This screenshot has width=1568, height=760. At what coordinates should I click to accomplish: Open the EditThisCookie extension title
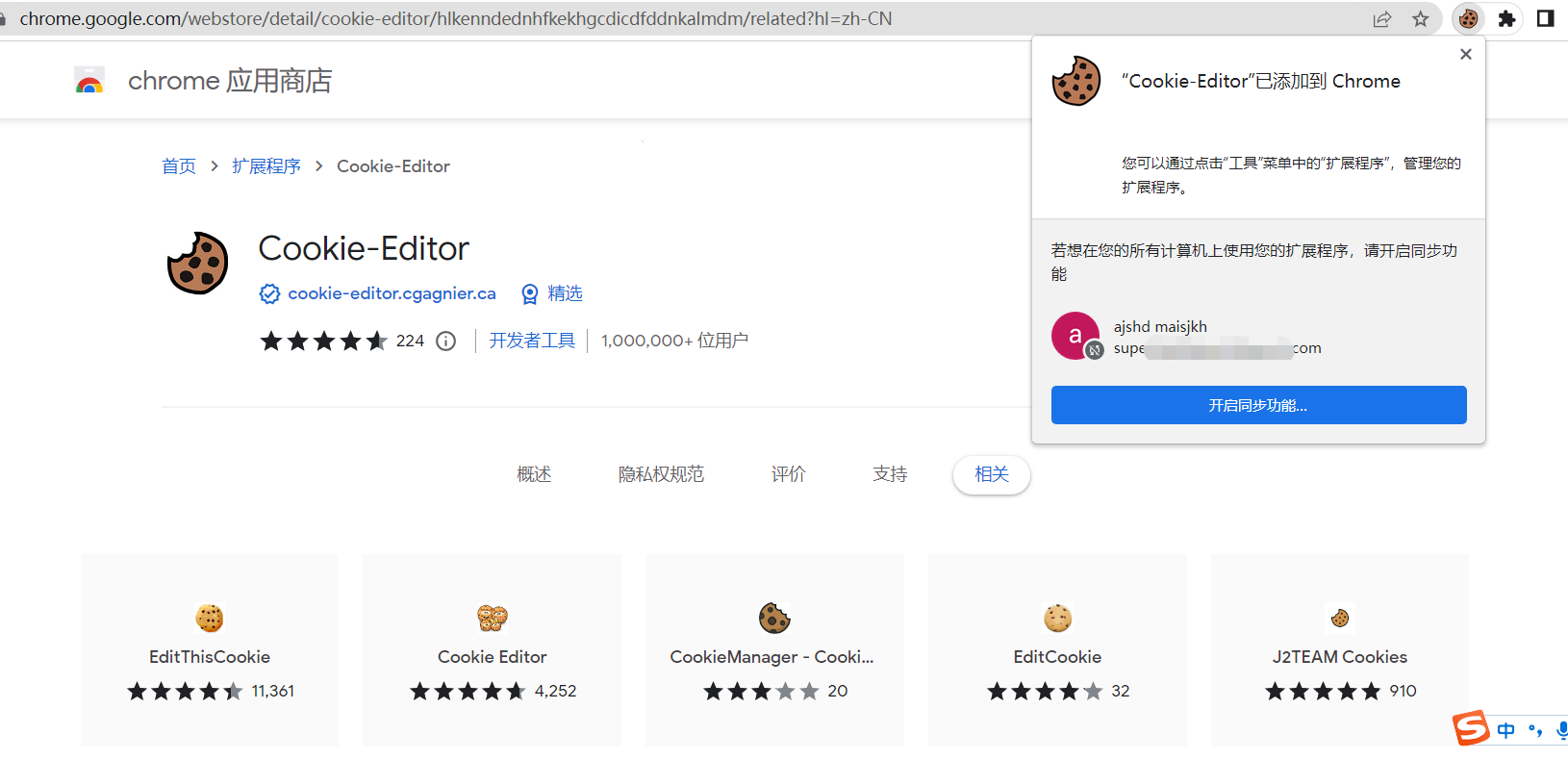tap(210, 657)
